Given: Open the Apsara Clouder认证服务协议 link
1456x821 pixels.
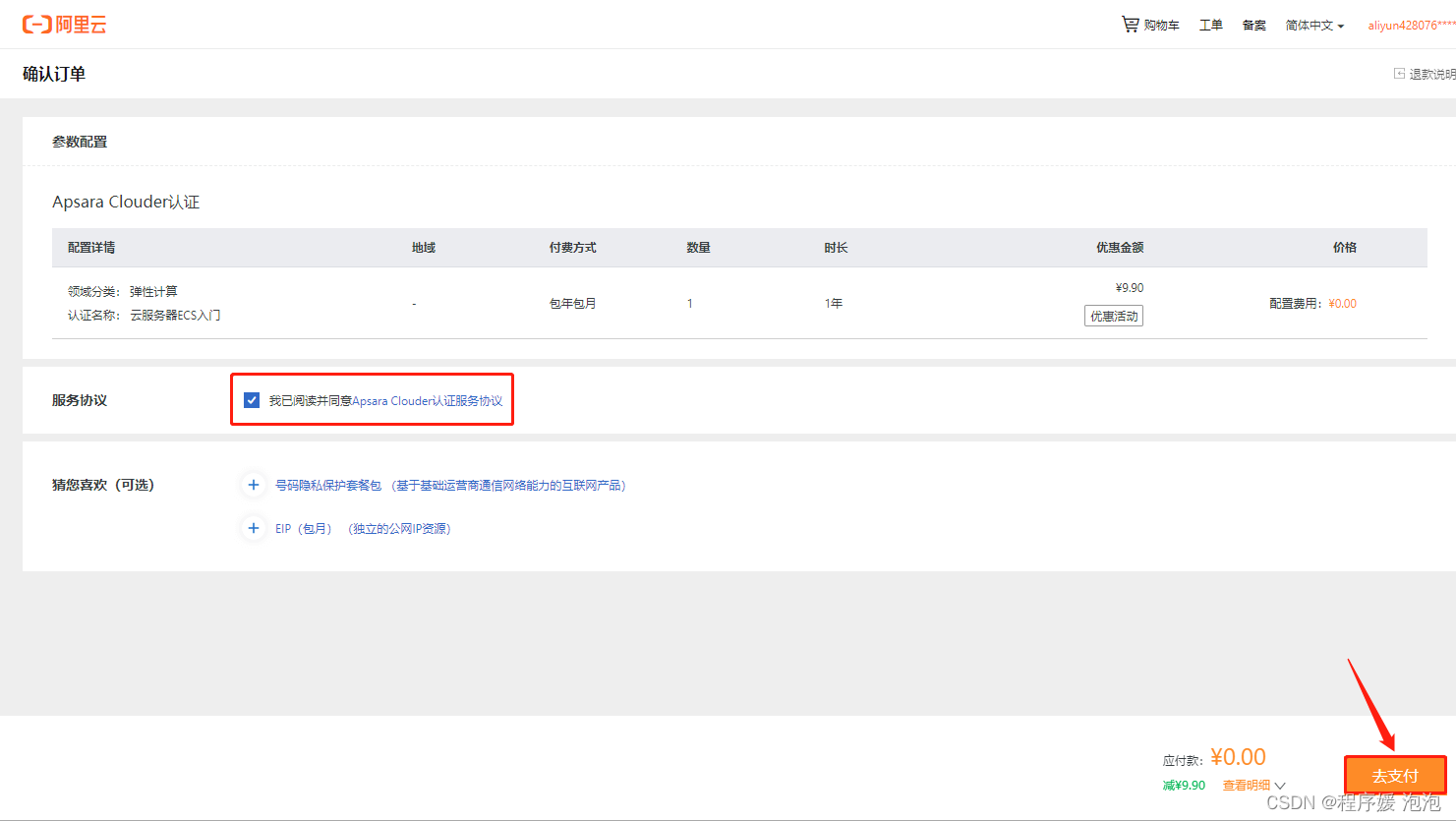Looking at the screenshot, I should (x=427, y=400).
